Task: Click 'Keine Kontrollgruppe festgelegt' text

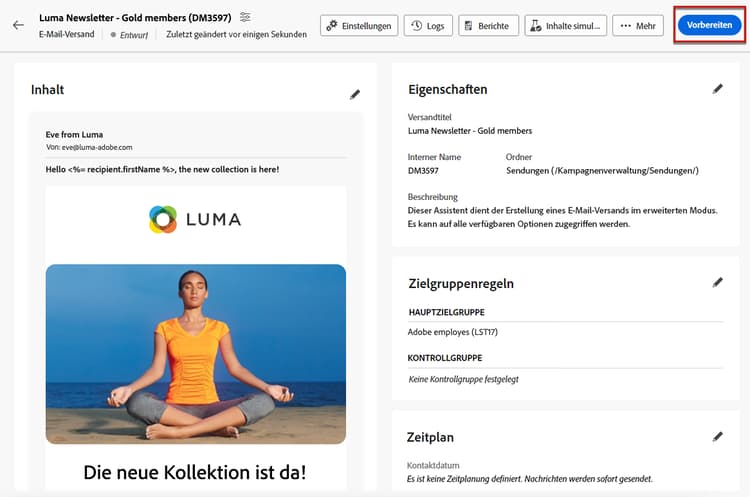Action: (x=463, y=379)
